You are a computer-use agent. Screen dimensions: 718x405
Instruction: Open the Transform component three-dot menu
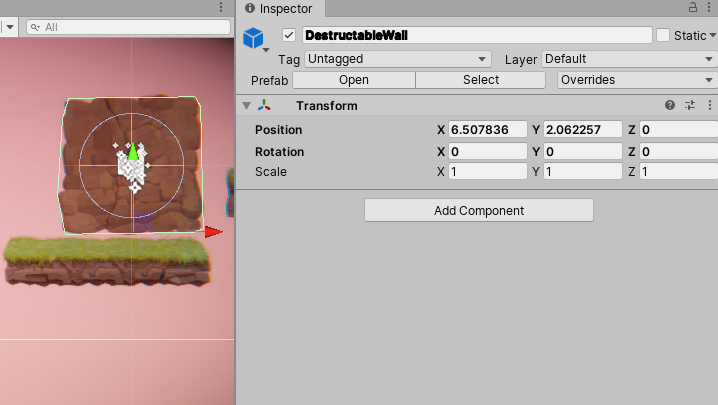(x=710, y=105)
